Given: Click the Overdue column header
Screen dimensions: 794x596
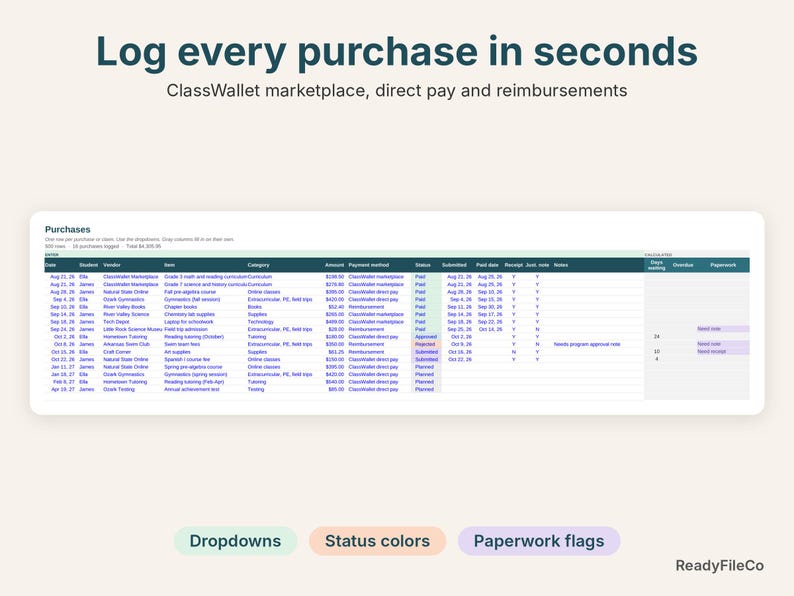Looking at the screenshot, I should (x=683, y=265).
